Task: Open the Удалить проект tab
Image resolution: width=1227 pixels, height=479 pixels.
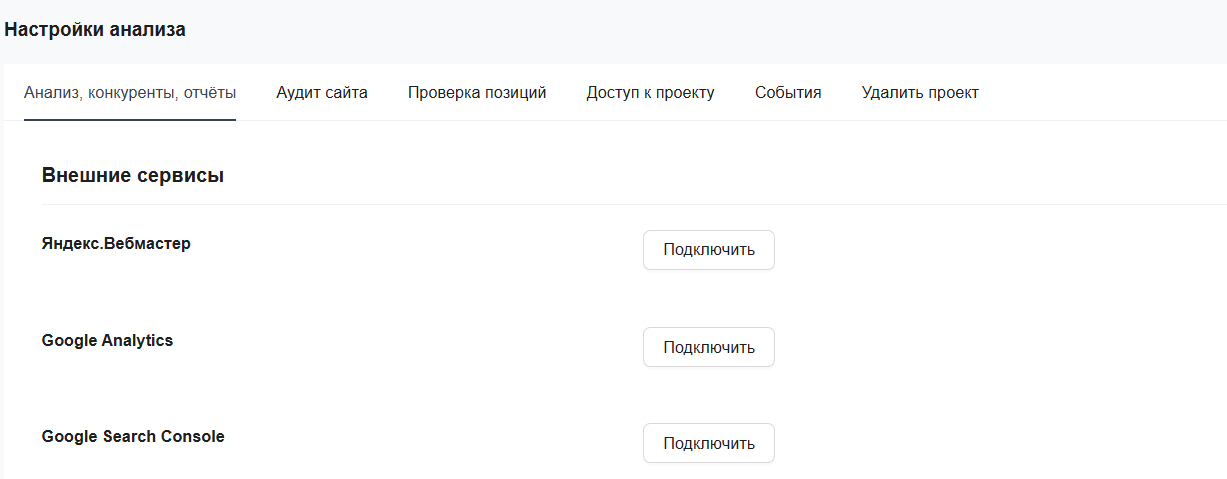Action: [920, 93]
